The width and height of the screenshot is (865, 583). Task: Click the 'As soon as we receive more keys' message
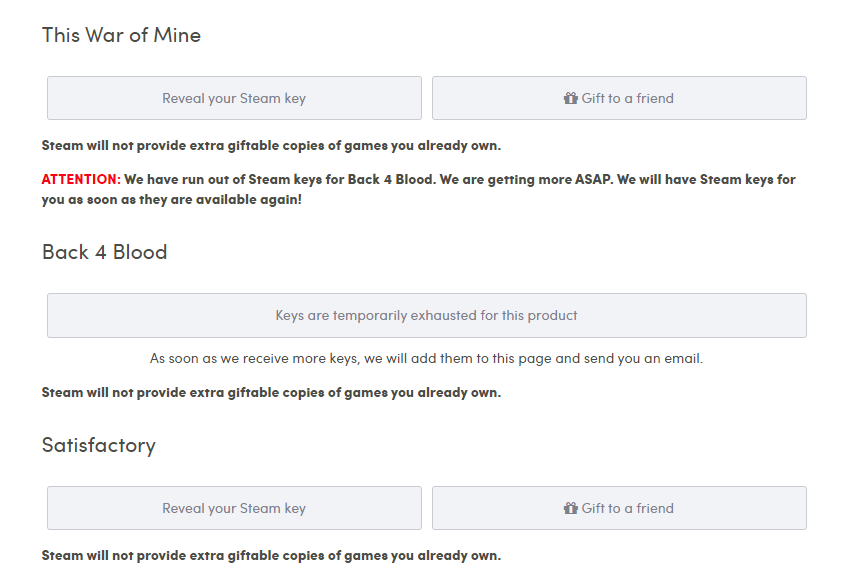pos(426,359)
